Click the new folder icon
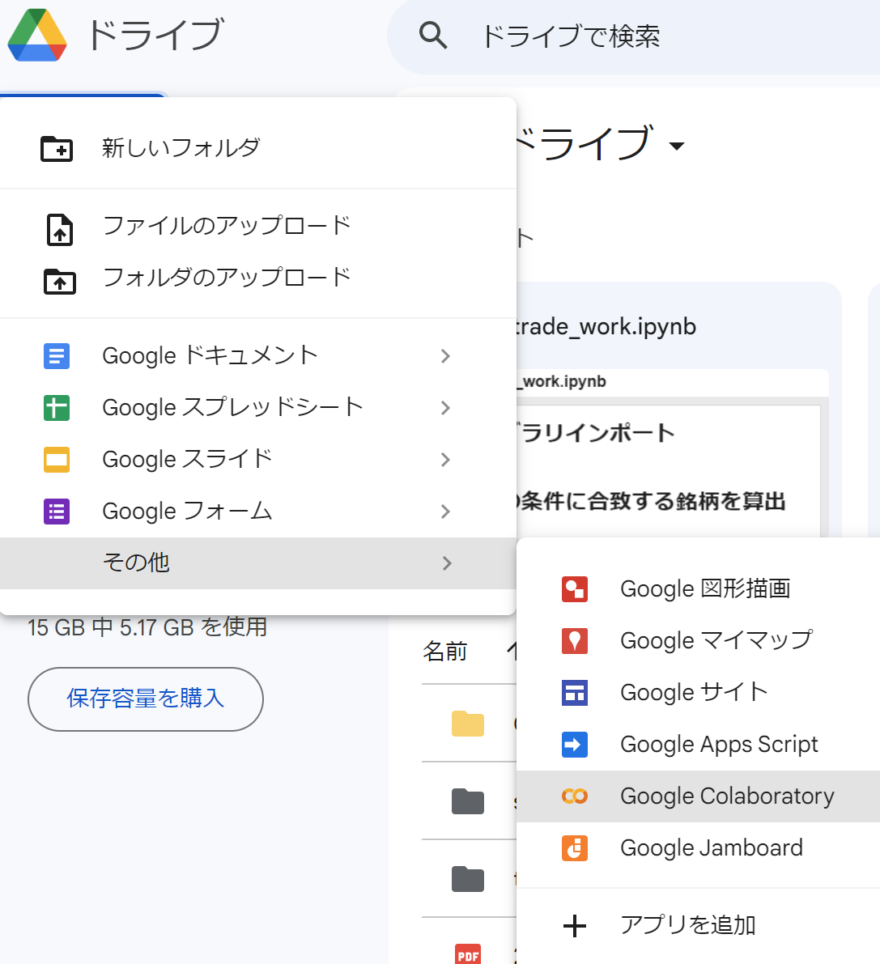 [57, 149]
